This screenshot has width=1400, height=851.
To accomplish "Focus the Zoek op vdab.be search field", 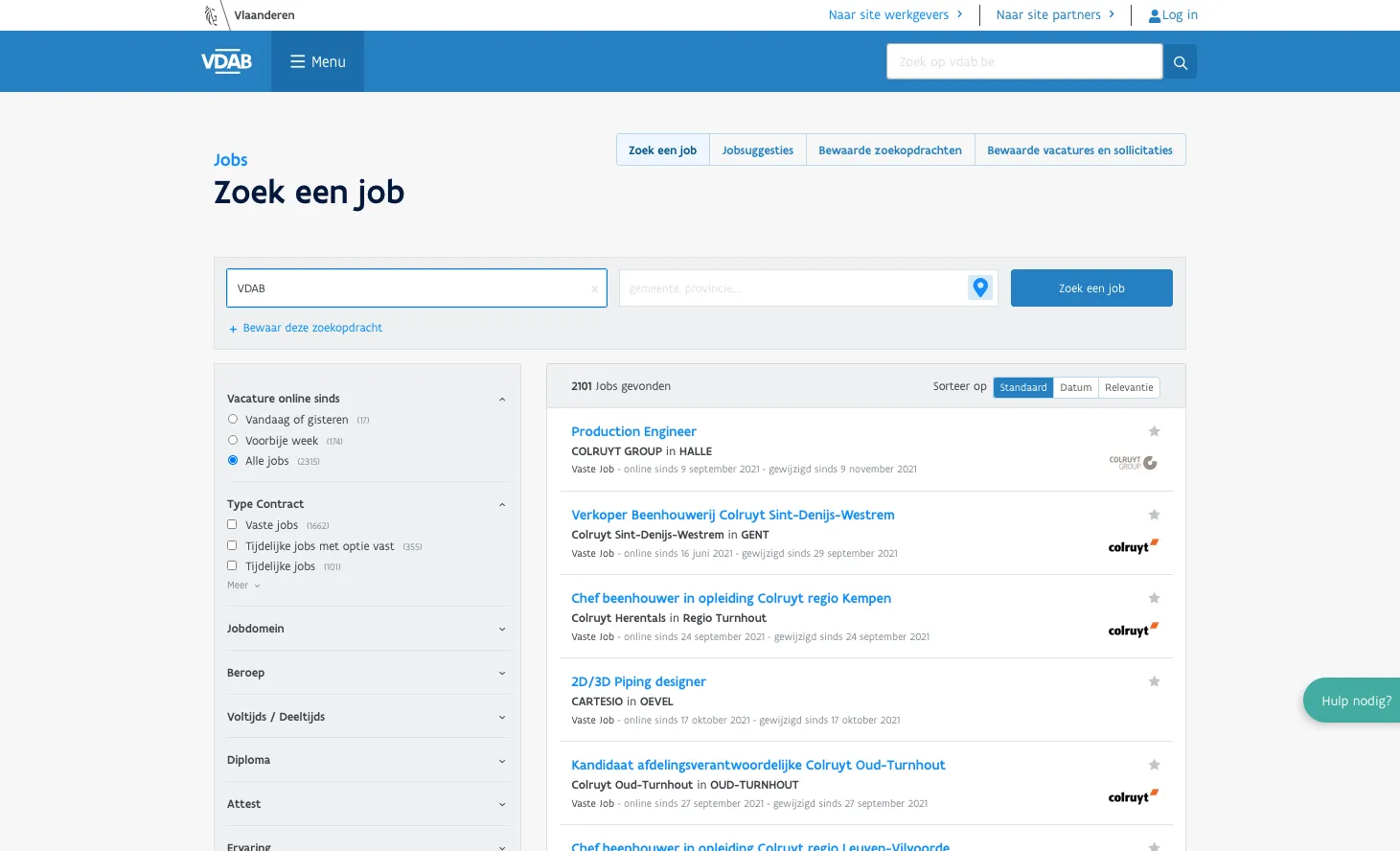I will pos(1024,61).
